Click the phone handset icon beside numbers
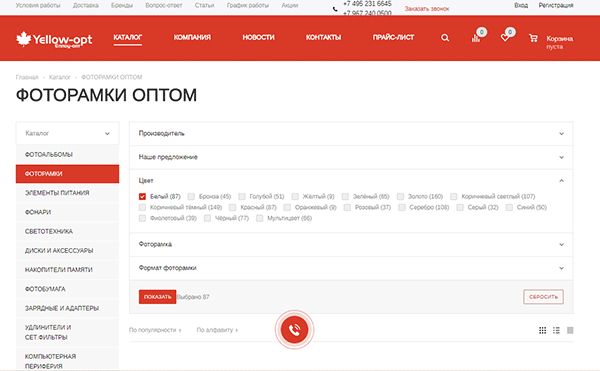 [335, 9]
